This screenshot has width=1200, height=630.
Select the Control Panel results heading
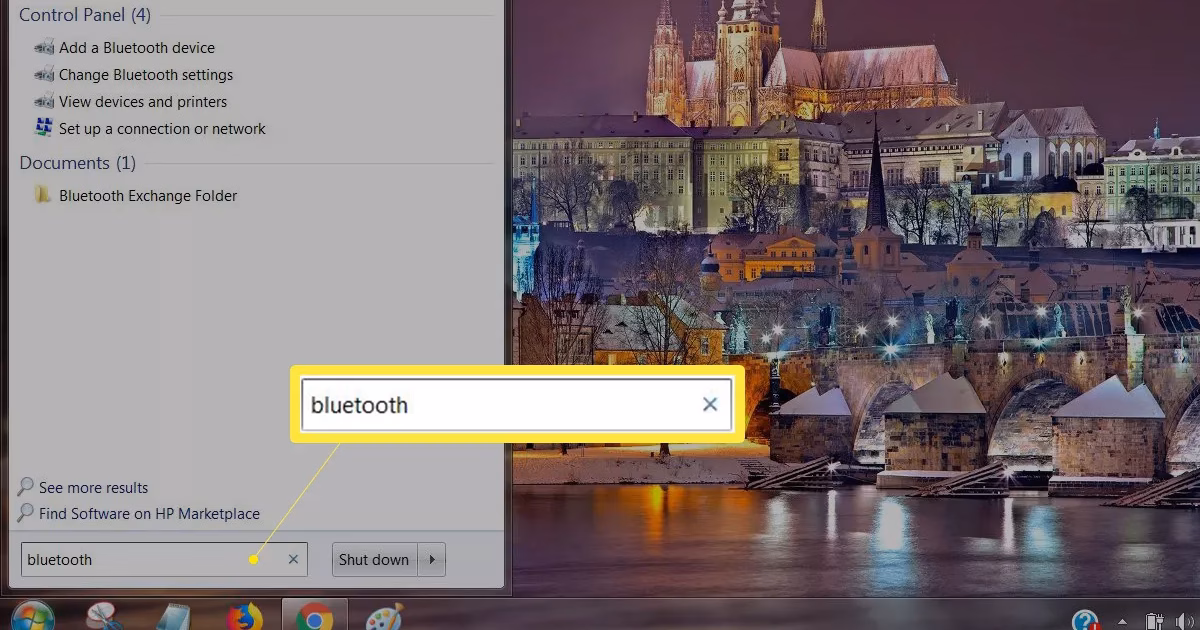[x=84, y=15]
